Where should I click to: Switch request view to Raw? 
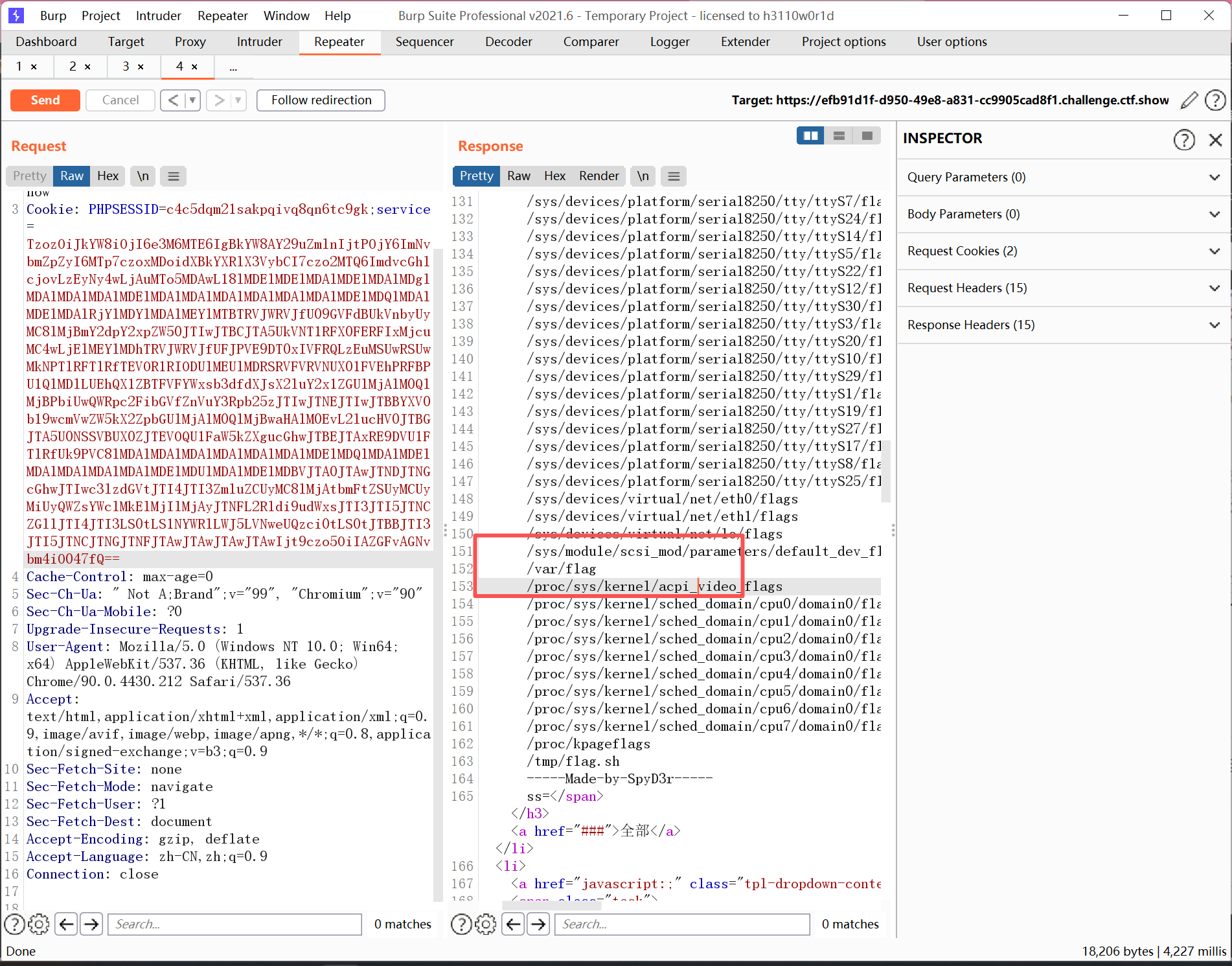click(72, 176)
